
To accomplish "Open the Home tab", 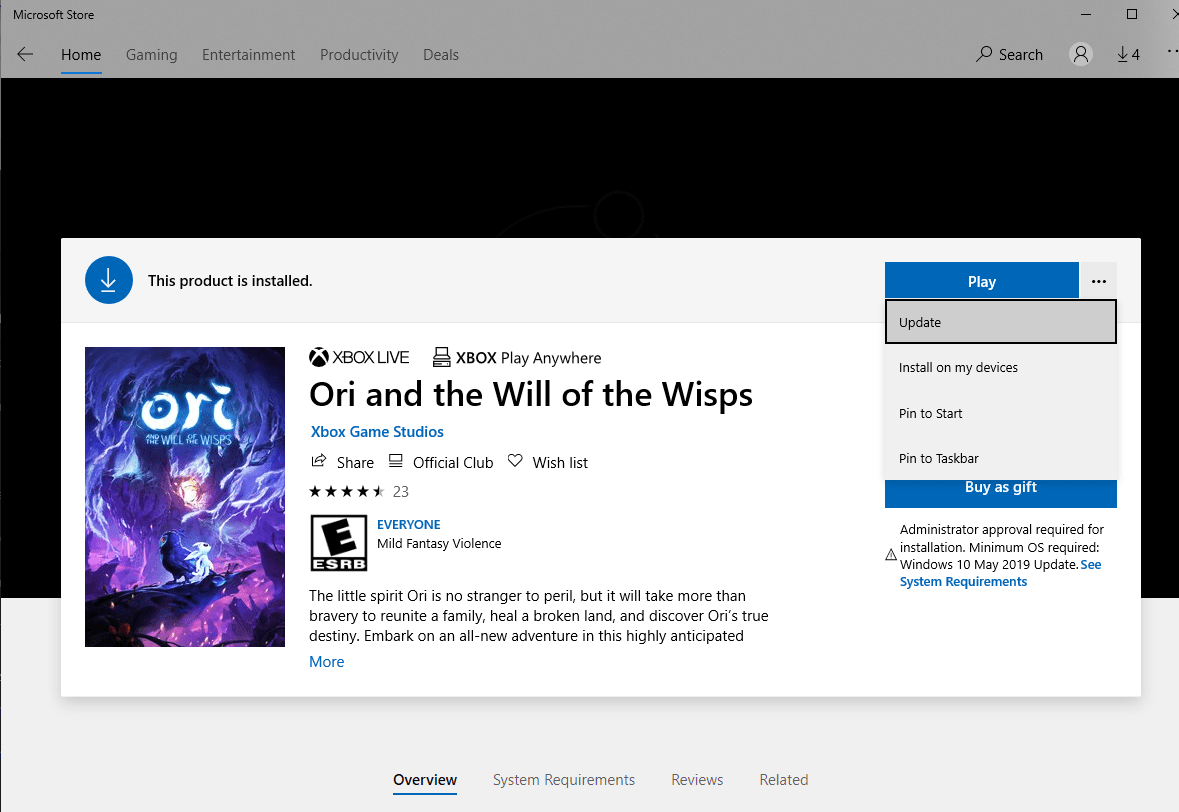I will pos(81,55).
